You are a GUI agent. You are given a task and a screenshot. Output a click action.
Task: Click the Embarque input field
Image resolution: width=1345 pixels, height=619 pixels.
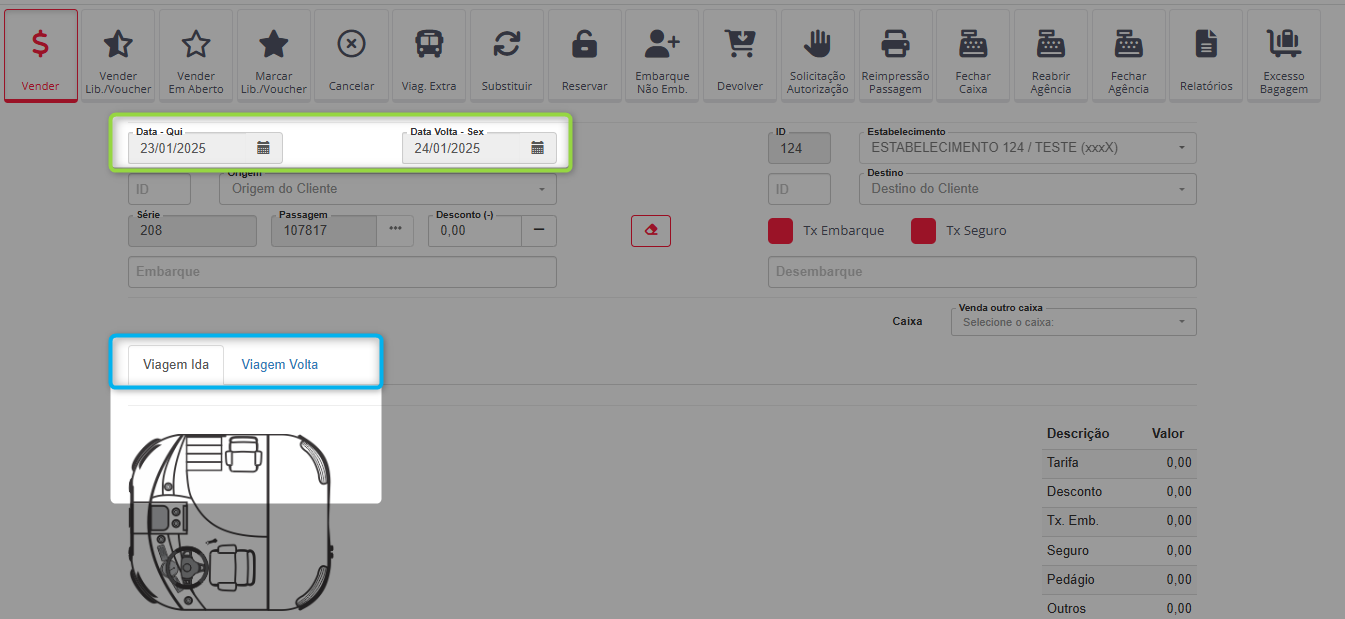pyautogui.click(x=342, y=272)
